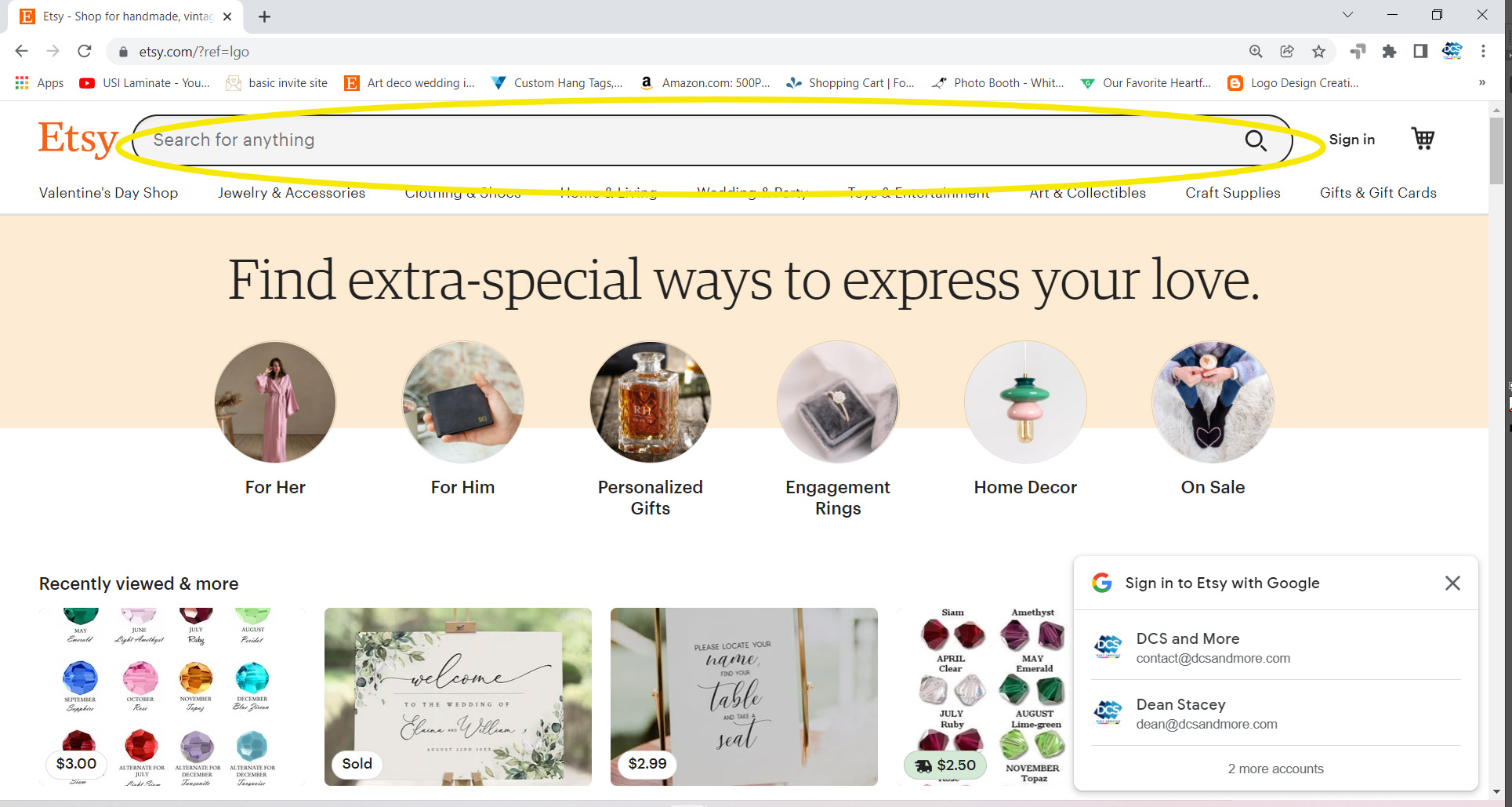Open the Engagement Rings category thumbnail
The width and height of the screenshot is (1512, 807).
point(837,402)
